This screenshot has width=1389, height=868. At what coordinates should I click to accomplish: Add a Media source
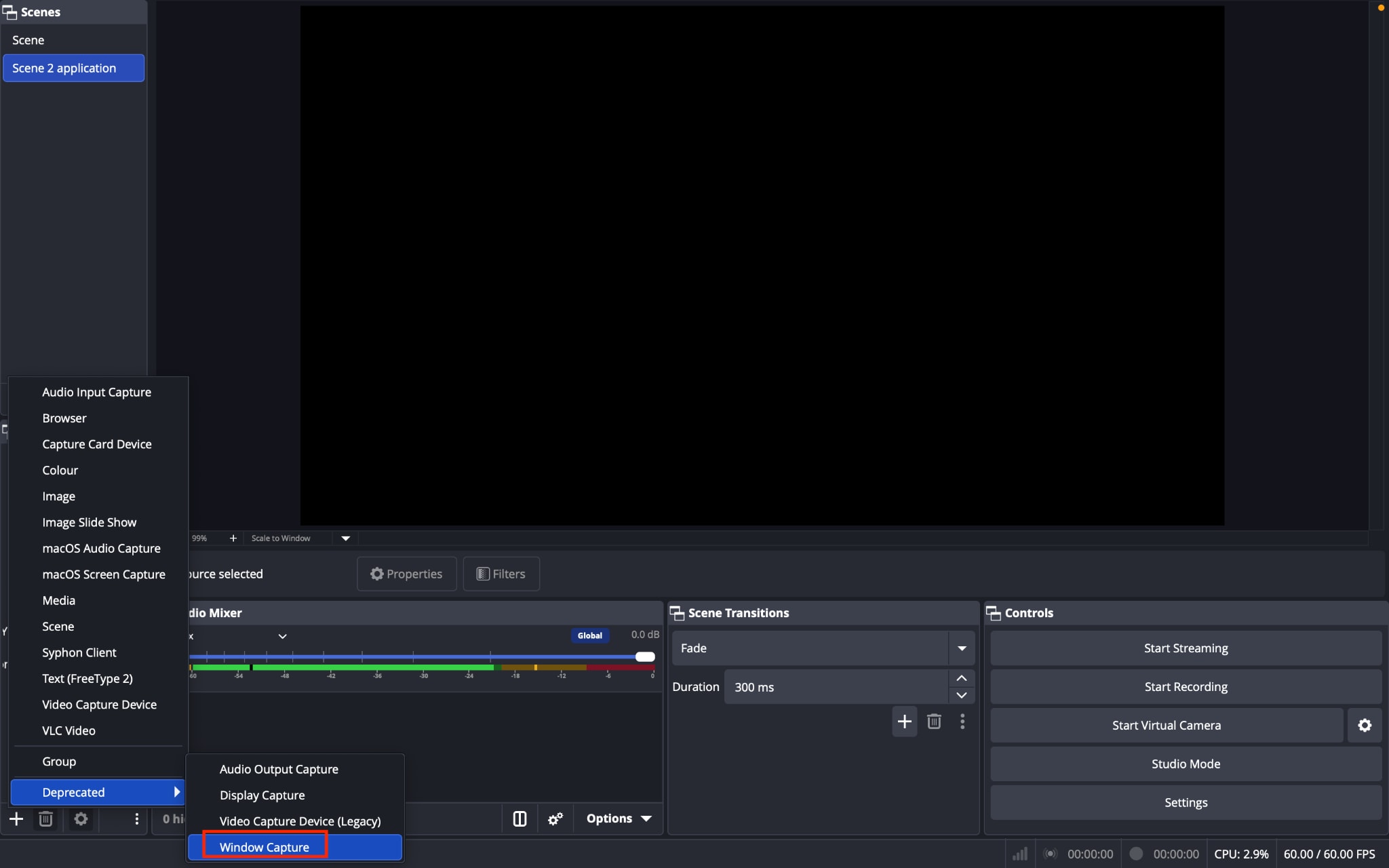click(x=98, y=600)
